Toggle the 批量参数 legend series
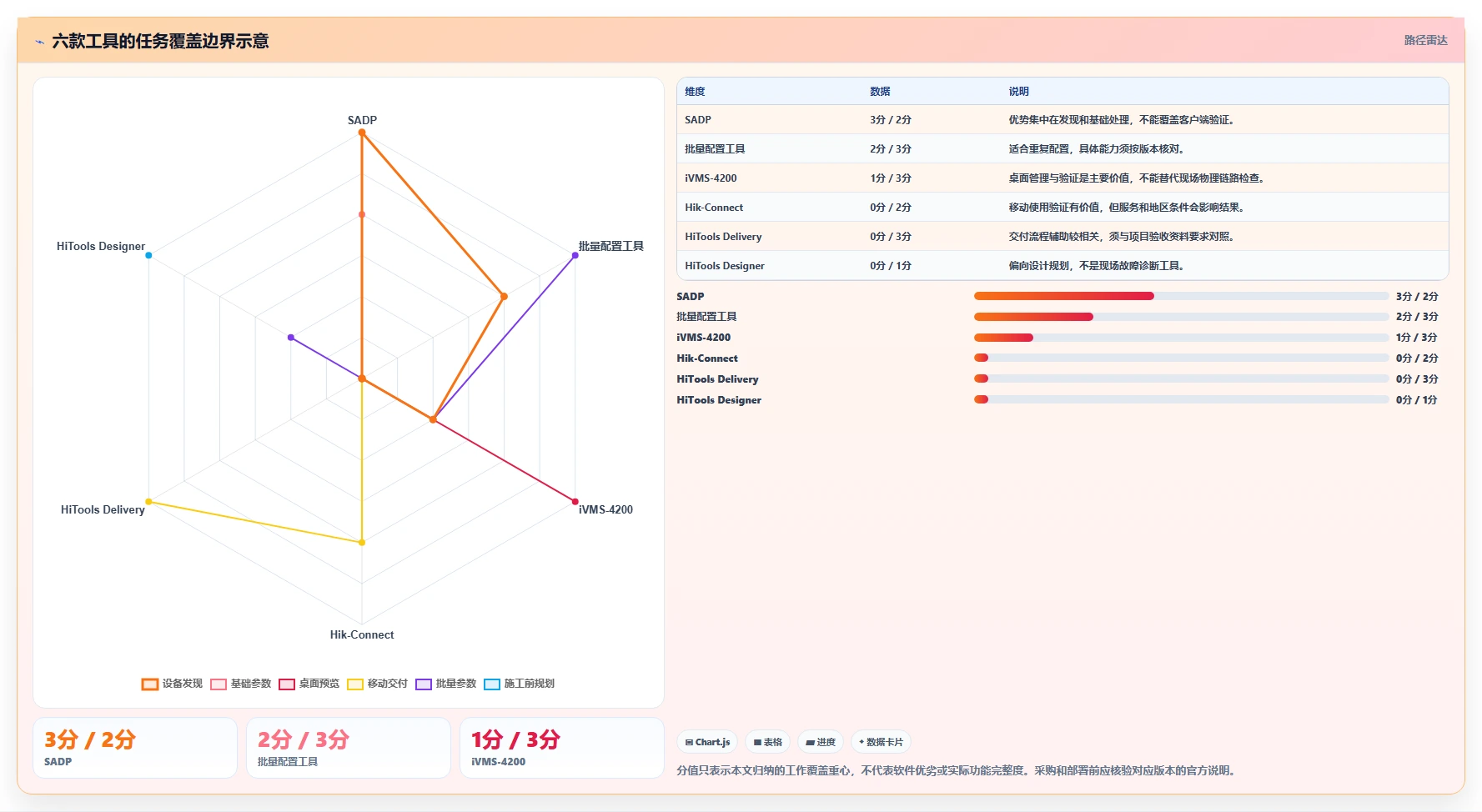The image size is (1482, 812). click(x=446, y=684)
